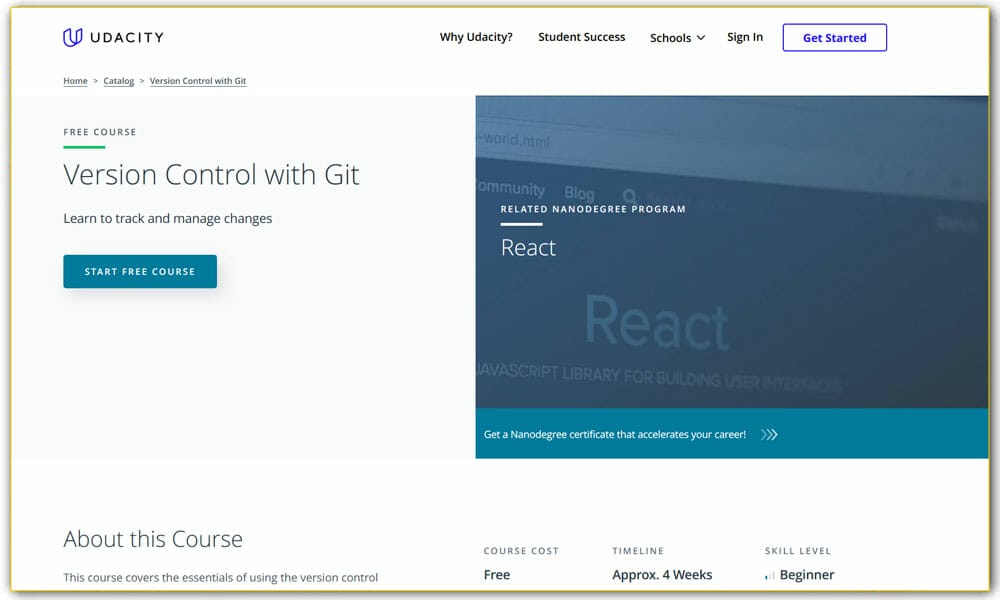
Task: Click the Version Control with Git breadcrumb
Action: click(x=198, y=81)
